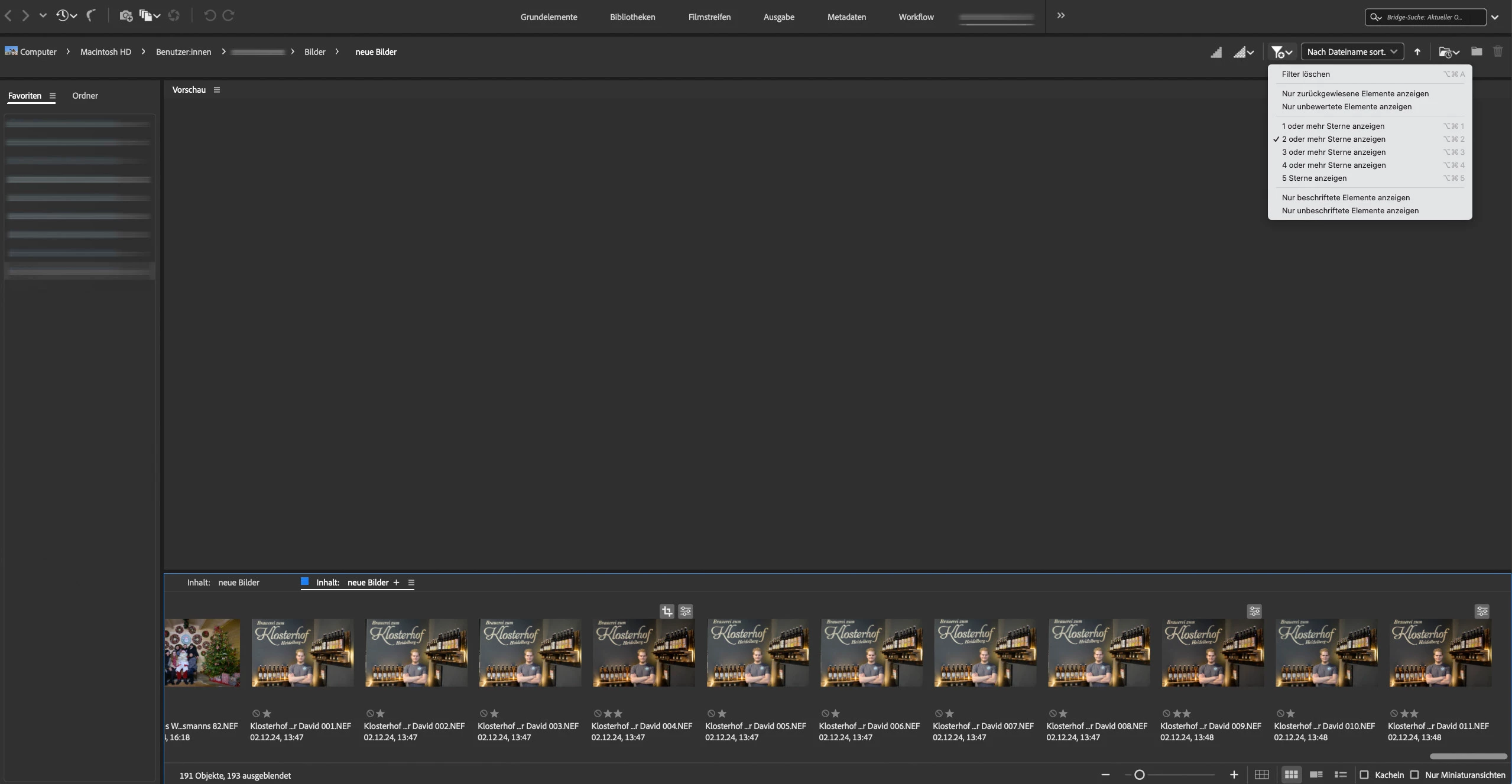The image size is (1512, 784).
Task: Click the delete trash icon
Action: coord(1497,52)
